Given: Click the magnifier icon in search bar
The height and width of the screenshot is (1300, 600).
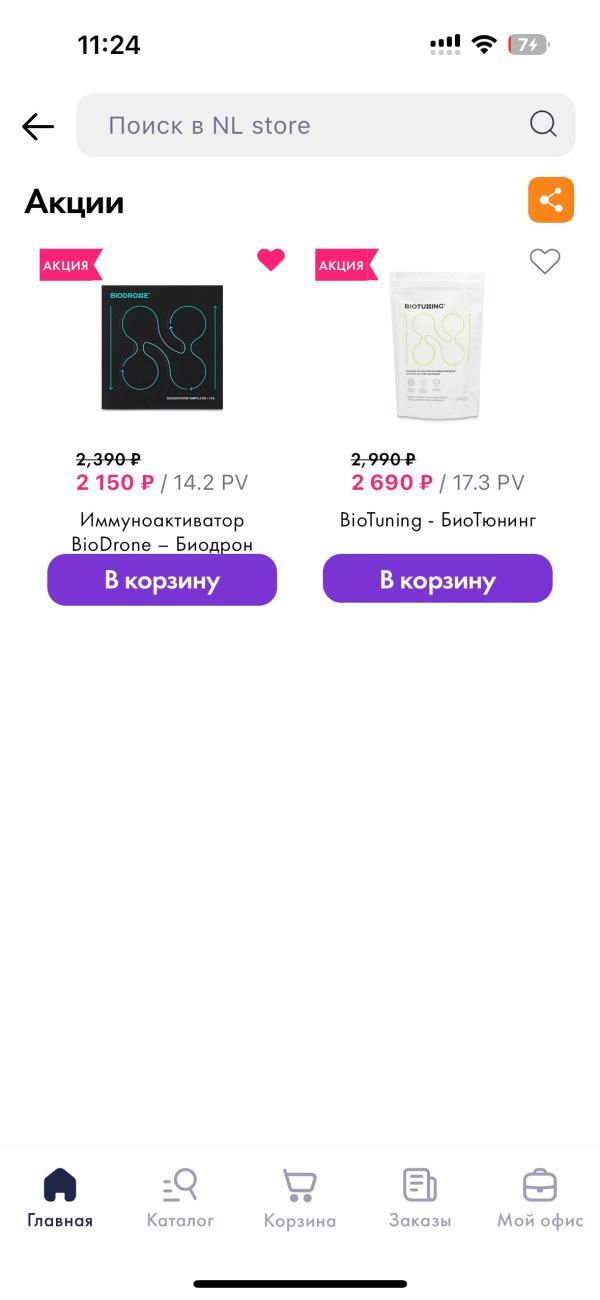Looking at the screenshot, I should point(542,125).
